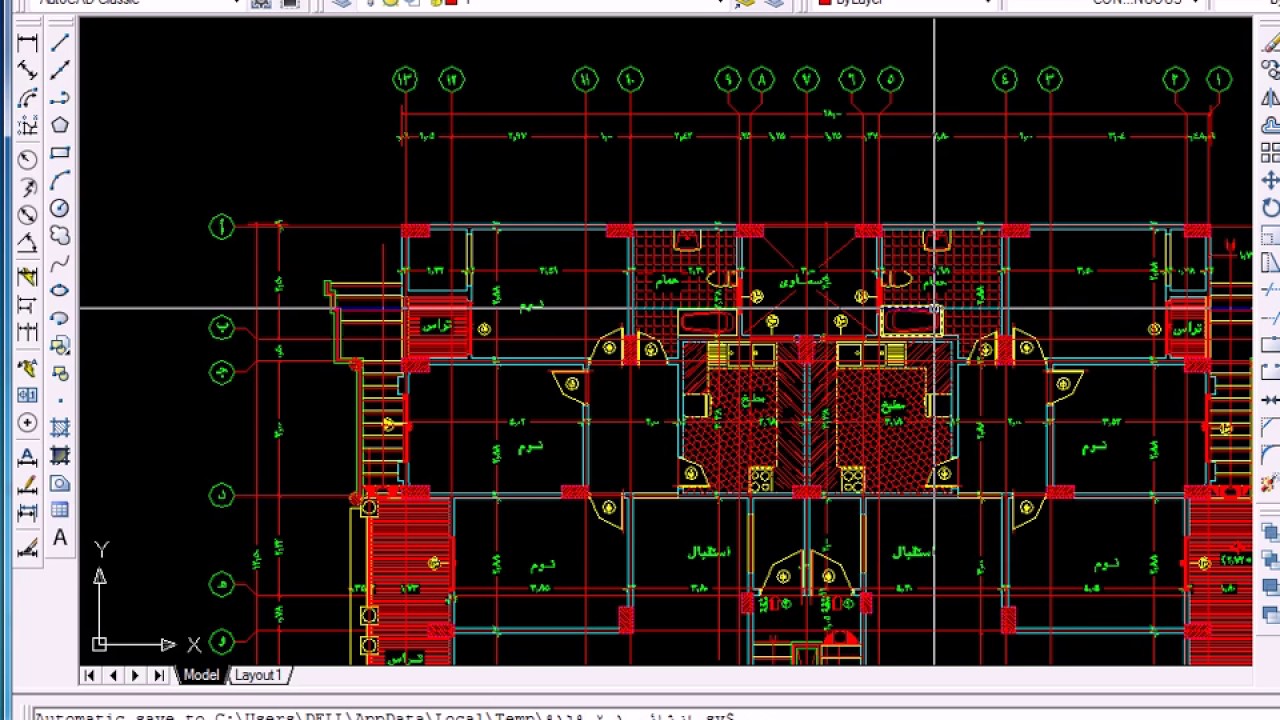
Task: Select the Diameter dimension tool
Action: [x=27, y=215]
